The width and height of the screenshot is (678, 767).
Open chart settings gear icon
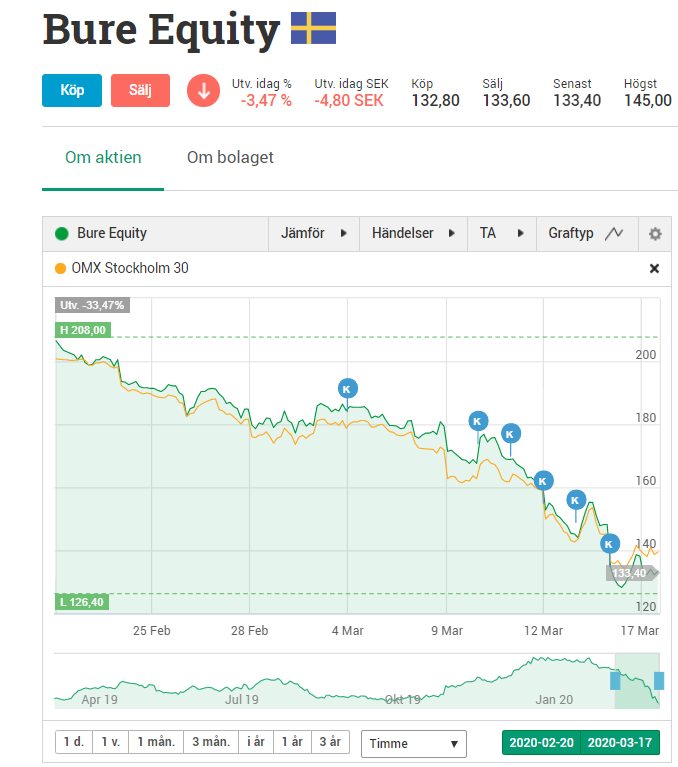[655, 234]
